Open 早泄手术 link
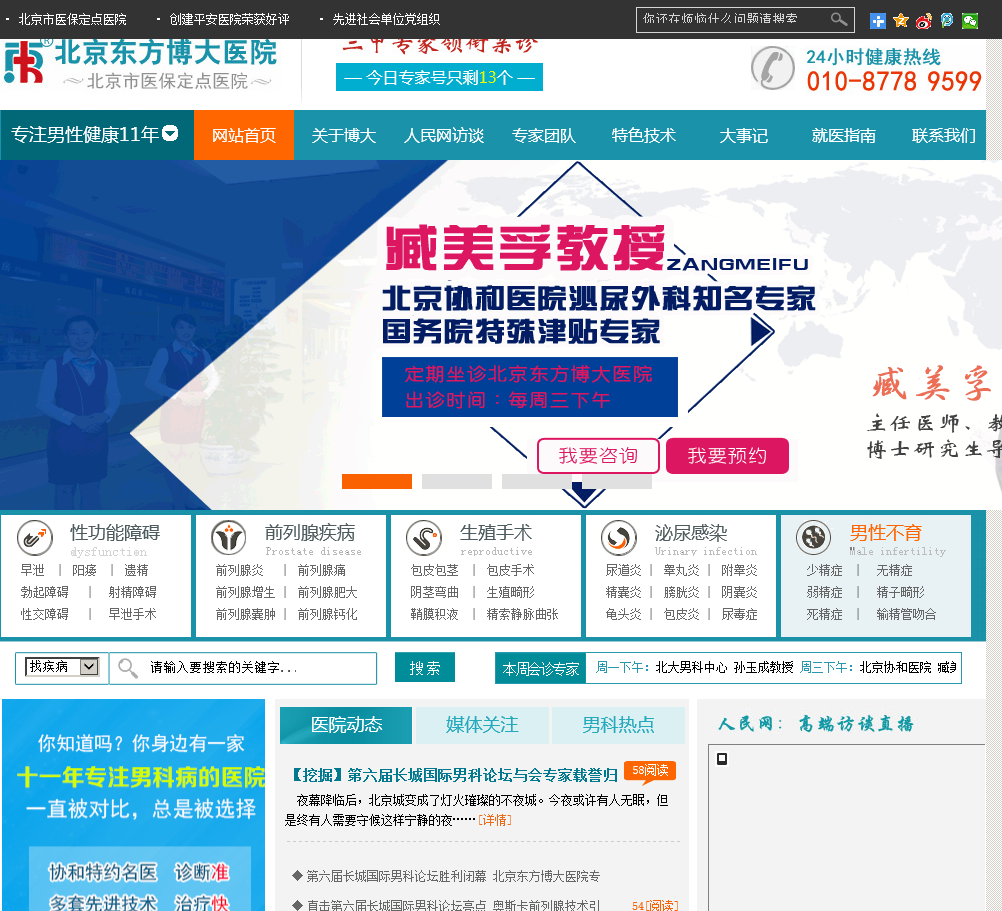The width and height of the screenshot is (1002, 911). coord(132,614)
